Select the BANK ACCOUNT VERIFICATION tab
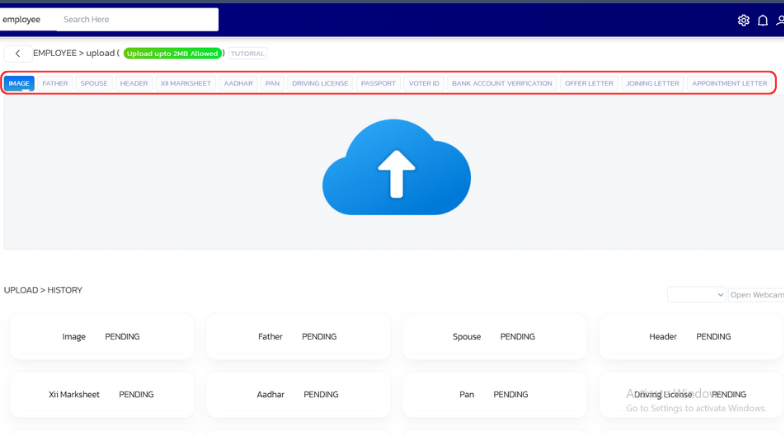This screenshot has height=440, width=784. 501,84
